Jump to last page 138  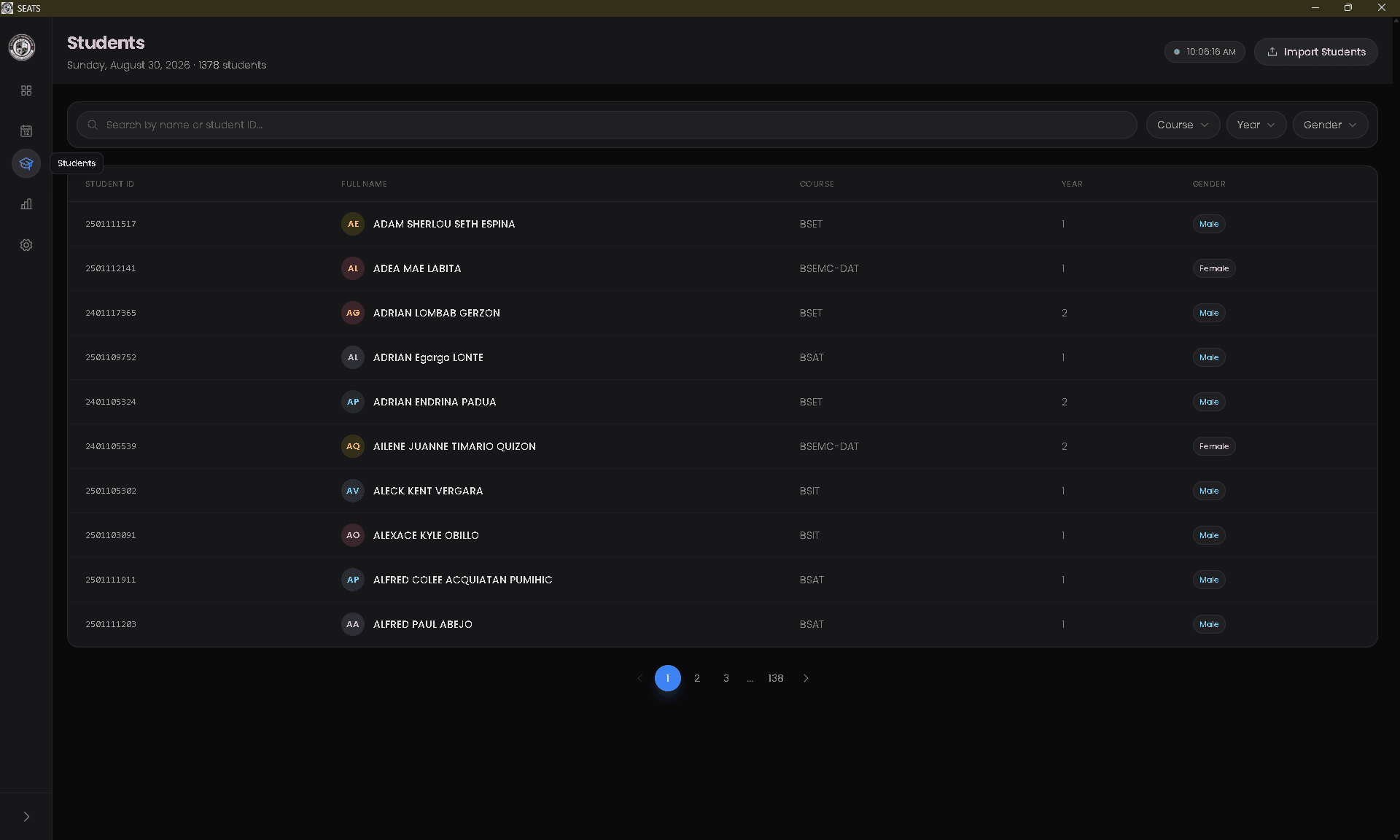[776, 678]
